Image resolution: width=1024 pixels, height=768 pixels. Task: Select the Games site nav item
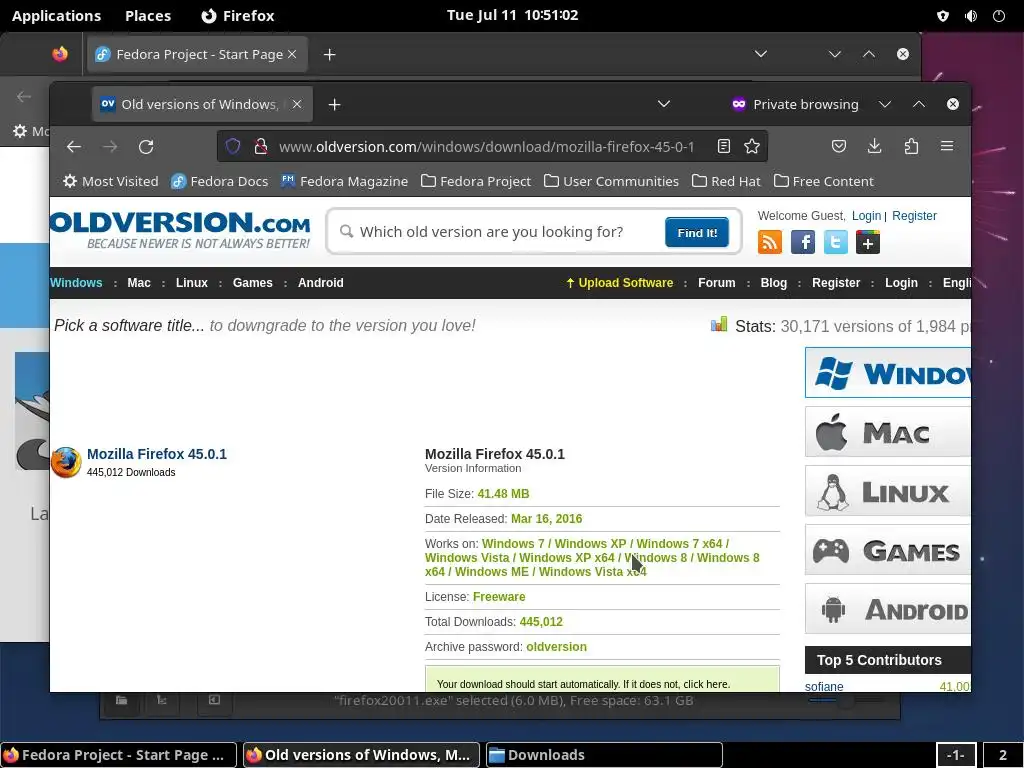point(253,283)
